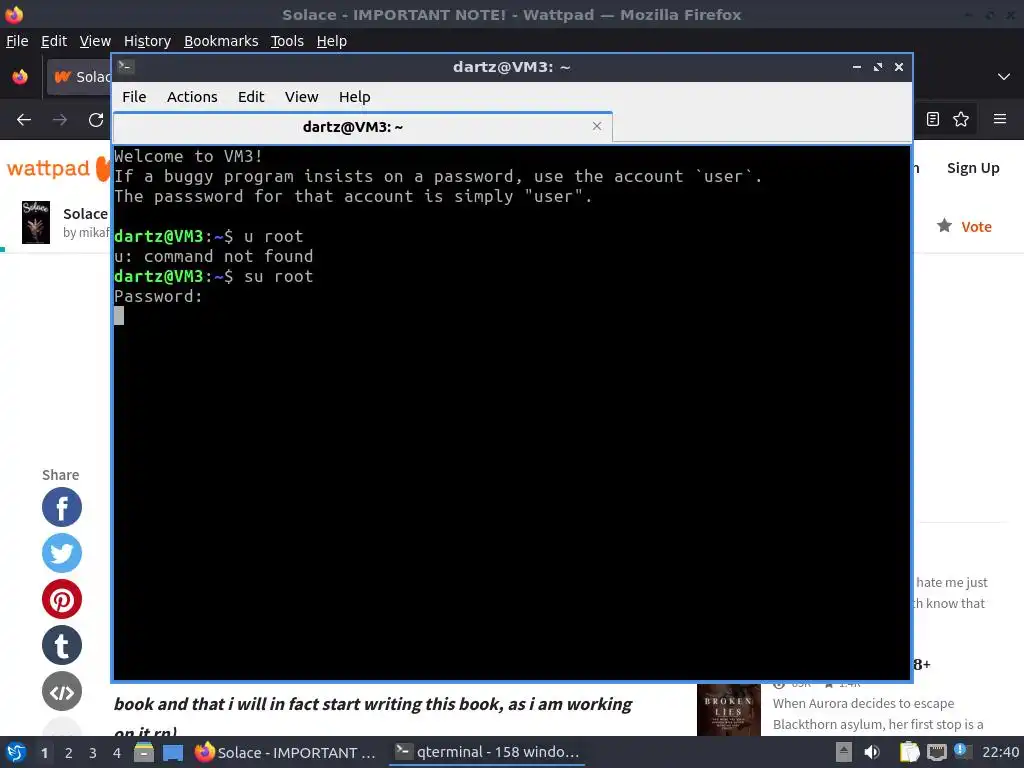Switch to virtual desktop 4

click(117, 753)
